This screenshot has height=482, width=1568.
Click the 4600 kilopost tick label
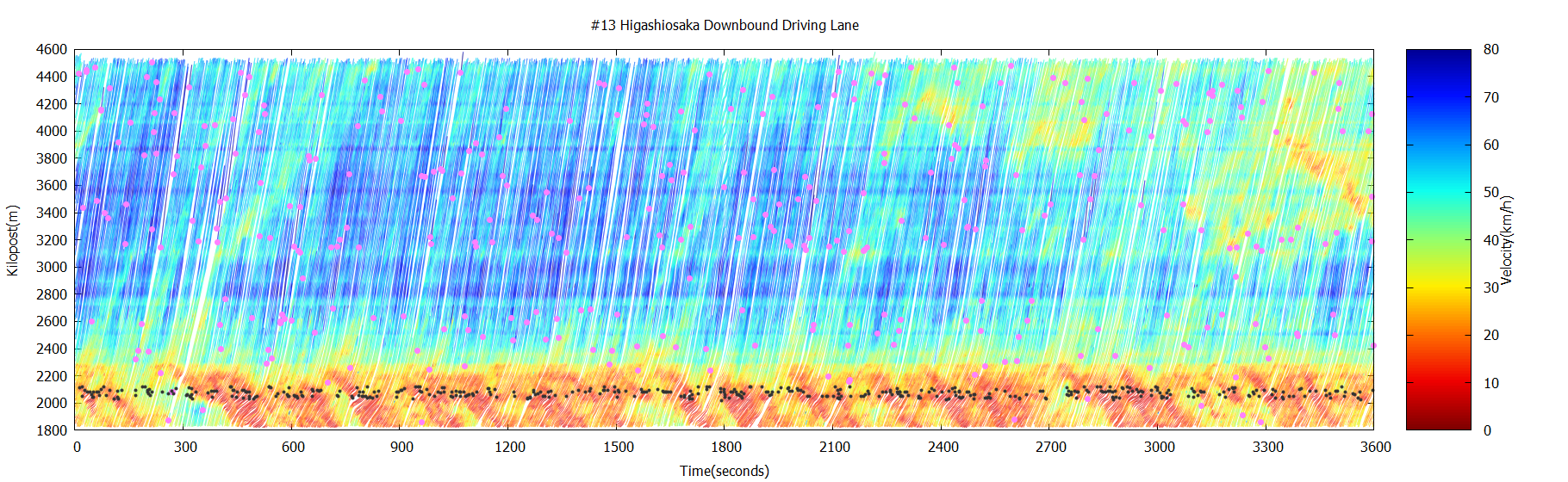pyautogui.click(x=52, y=50)
